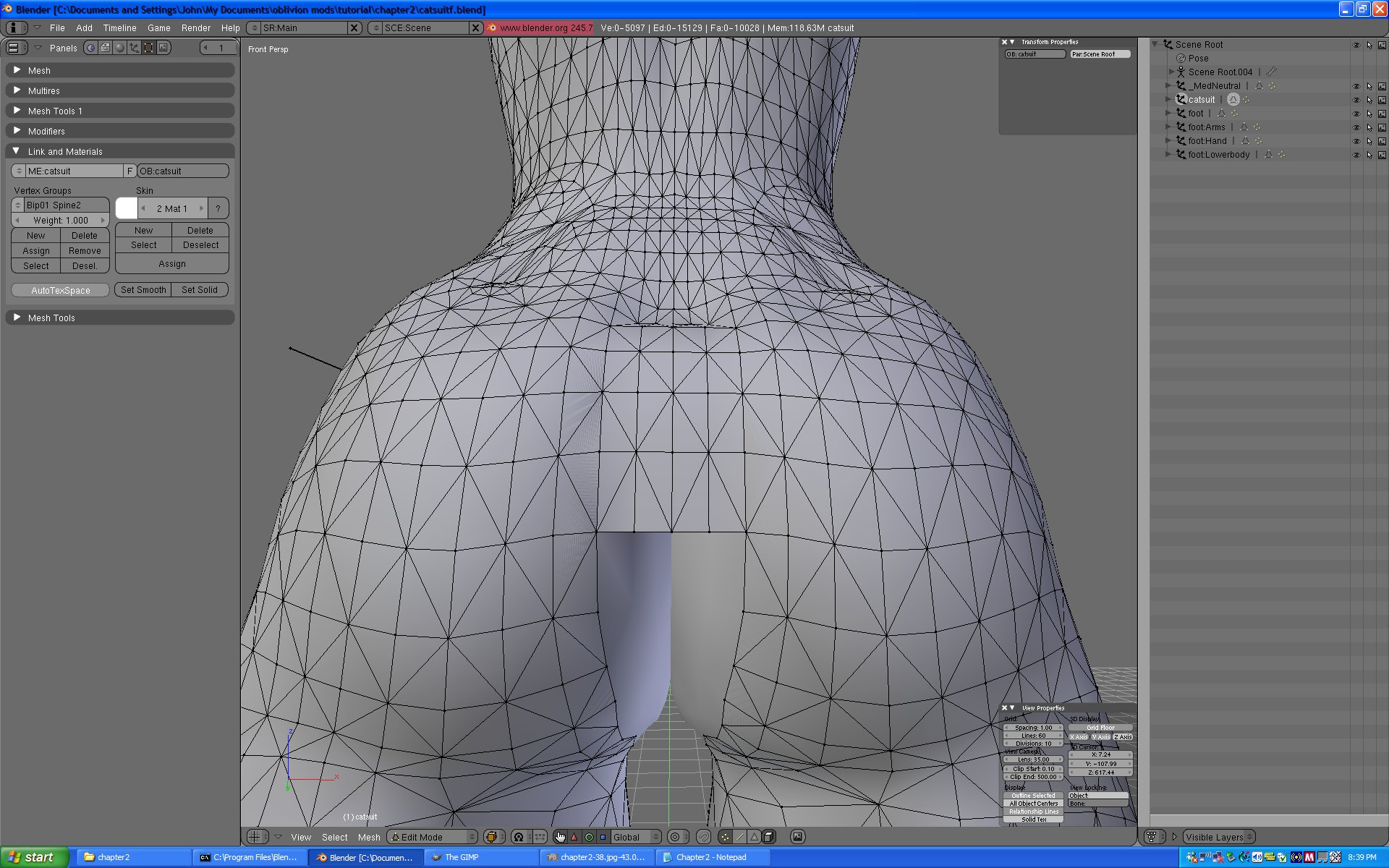Open the Mesh menu in 3D header
The image size is (1389, 868).
[x=369, y=837]
